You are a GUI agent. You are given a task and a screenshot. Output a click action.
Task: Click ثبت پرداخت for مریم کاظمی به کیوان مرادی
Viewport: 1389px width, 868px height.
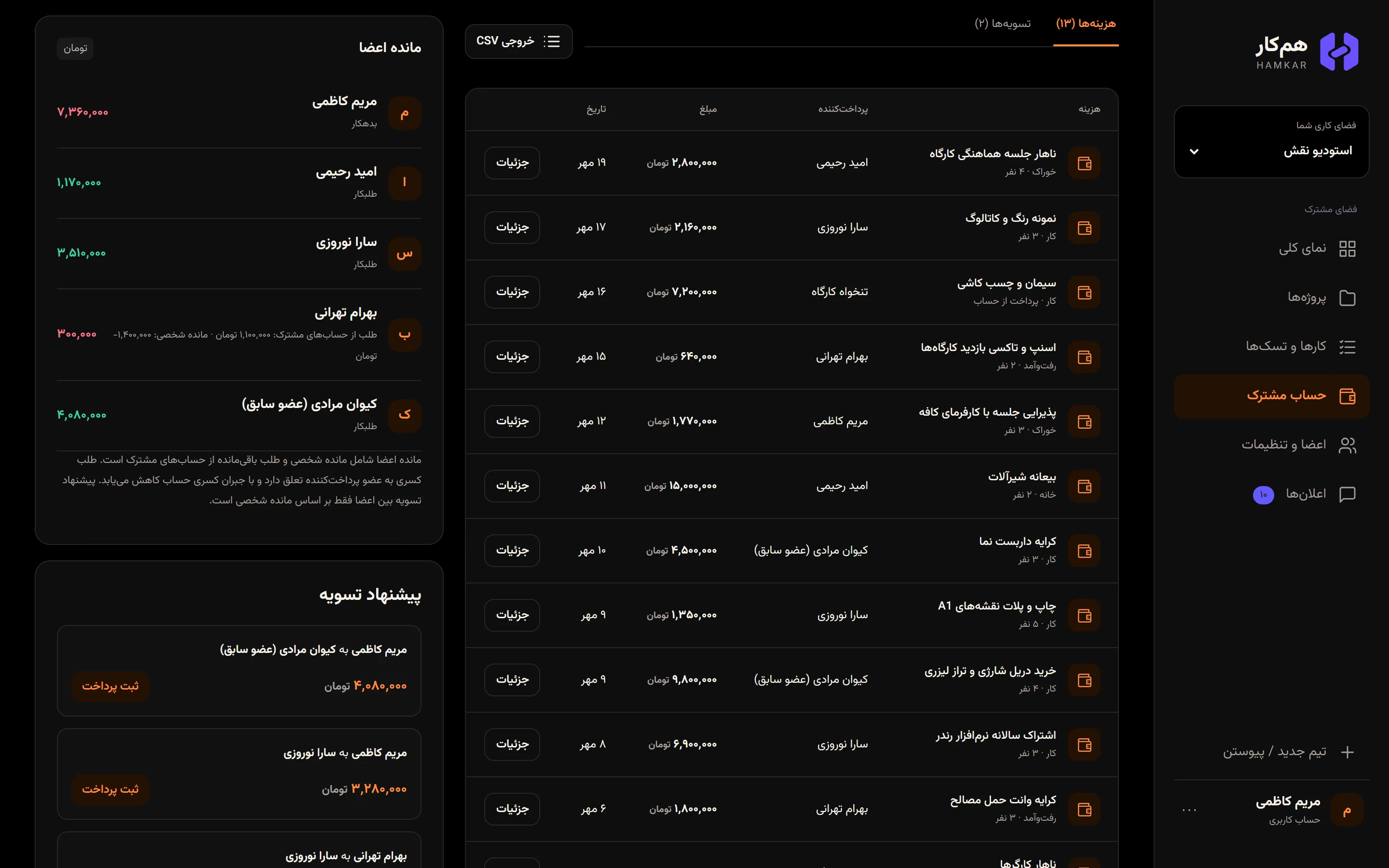[x=110, y=686]
